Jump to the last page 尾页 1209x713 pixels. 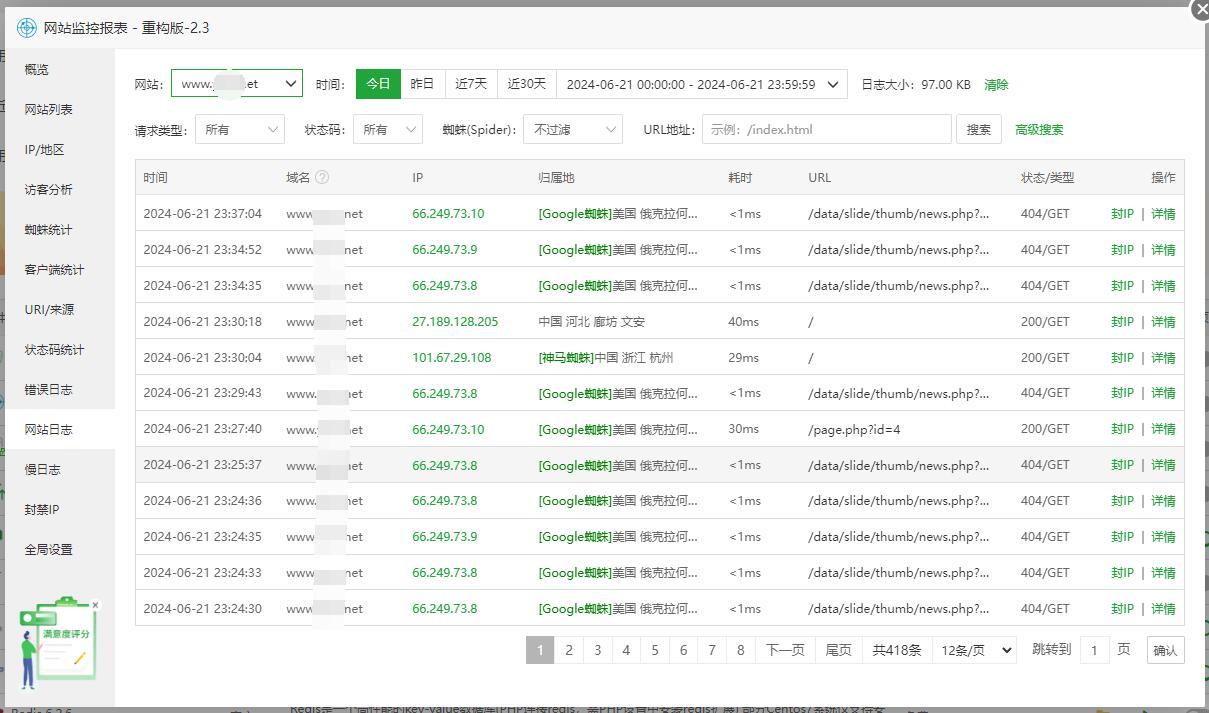[839, 650]
